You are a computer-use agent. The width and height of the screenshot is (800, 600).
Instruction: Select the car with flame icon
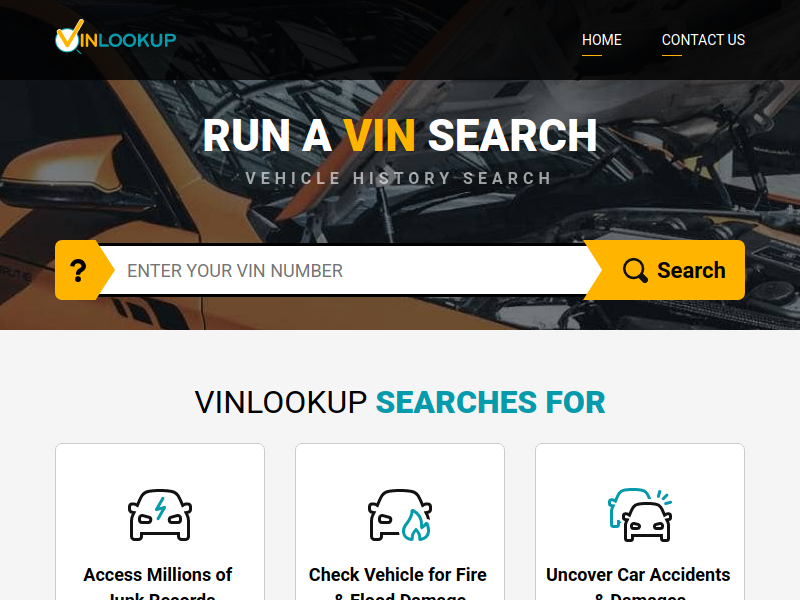click(x=399, y=515)
